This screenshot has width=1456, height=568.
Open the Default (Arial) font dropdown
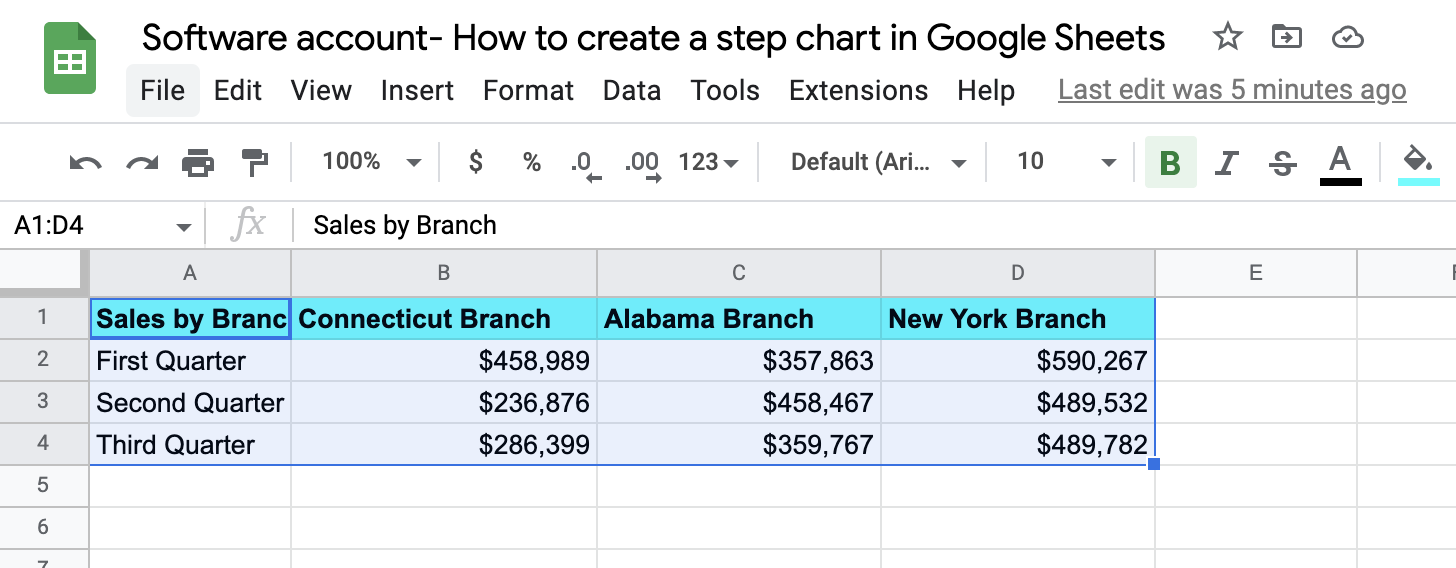tap(877, 162)
